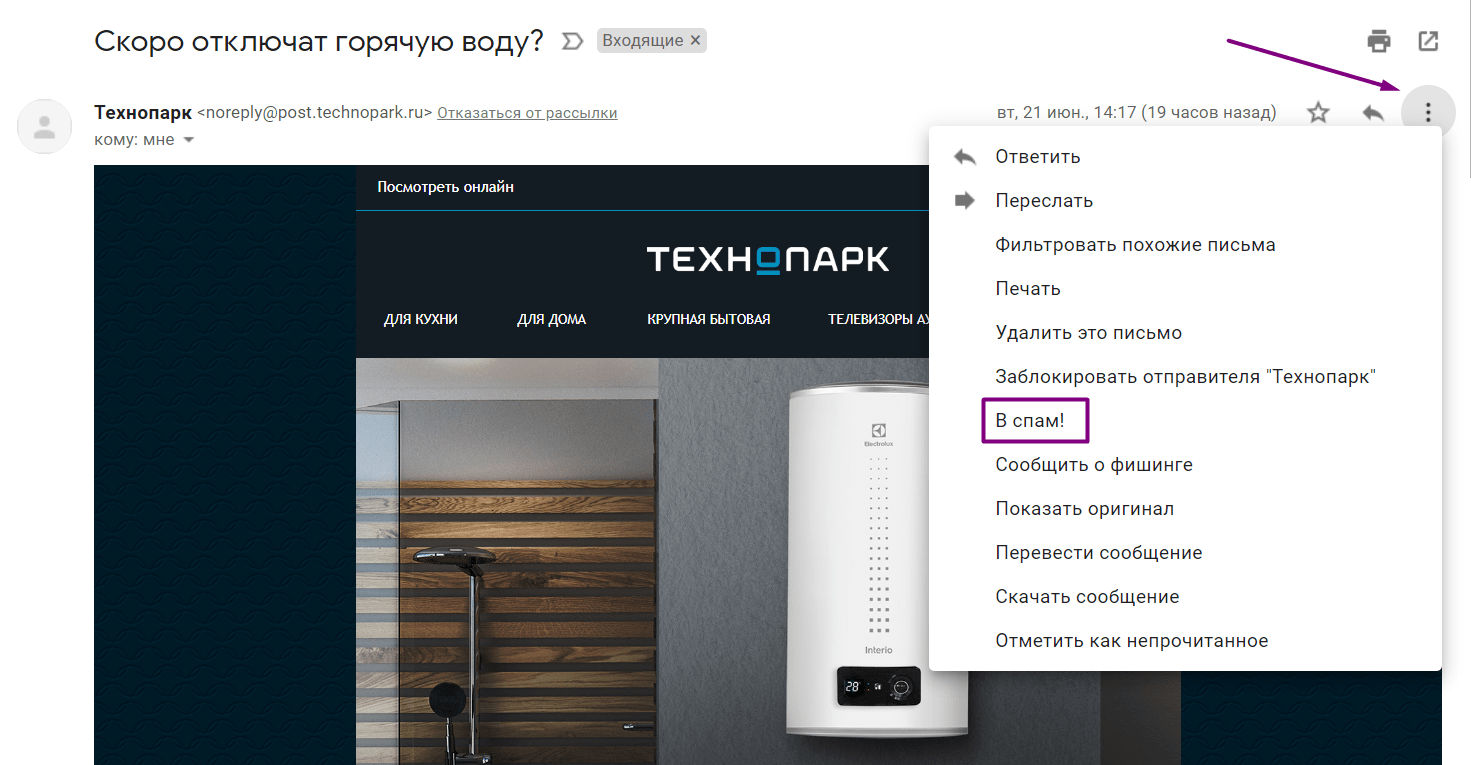
Task: Open email in new window icon
Action: pos(1429,41)
